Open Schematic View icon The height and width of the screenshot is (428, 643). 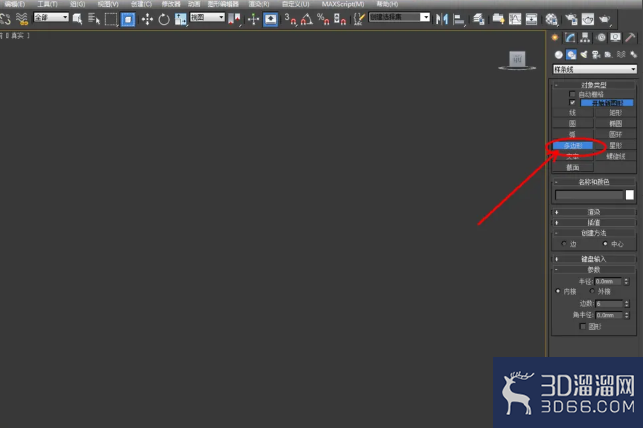(x=531, y=19)
